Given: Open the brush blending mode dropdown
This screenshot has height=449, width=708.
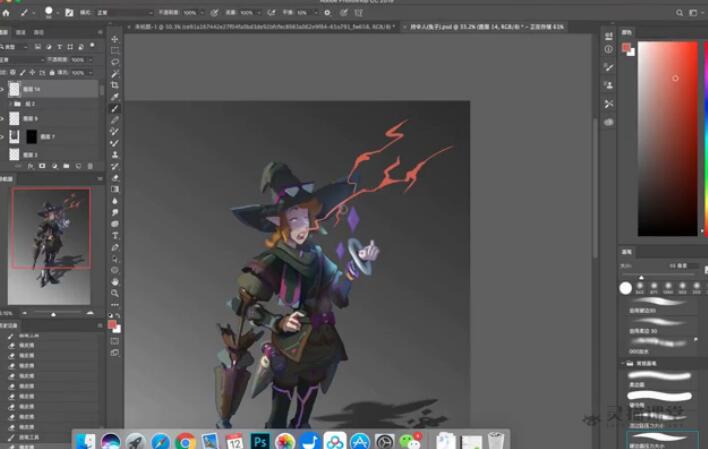Looking at the screenshot, I should pos(125,13).
